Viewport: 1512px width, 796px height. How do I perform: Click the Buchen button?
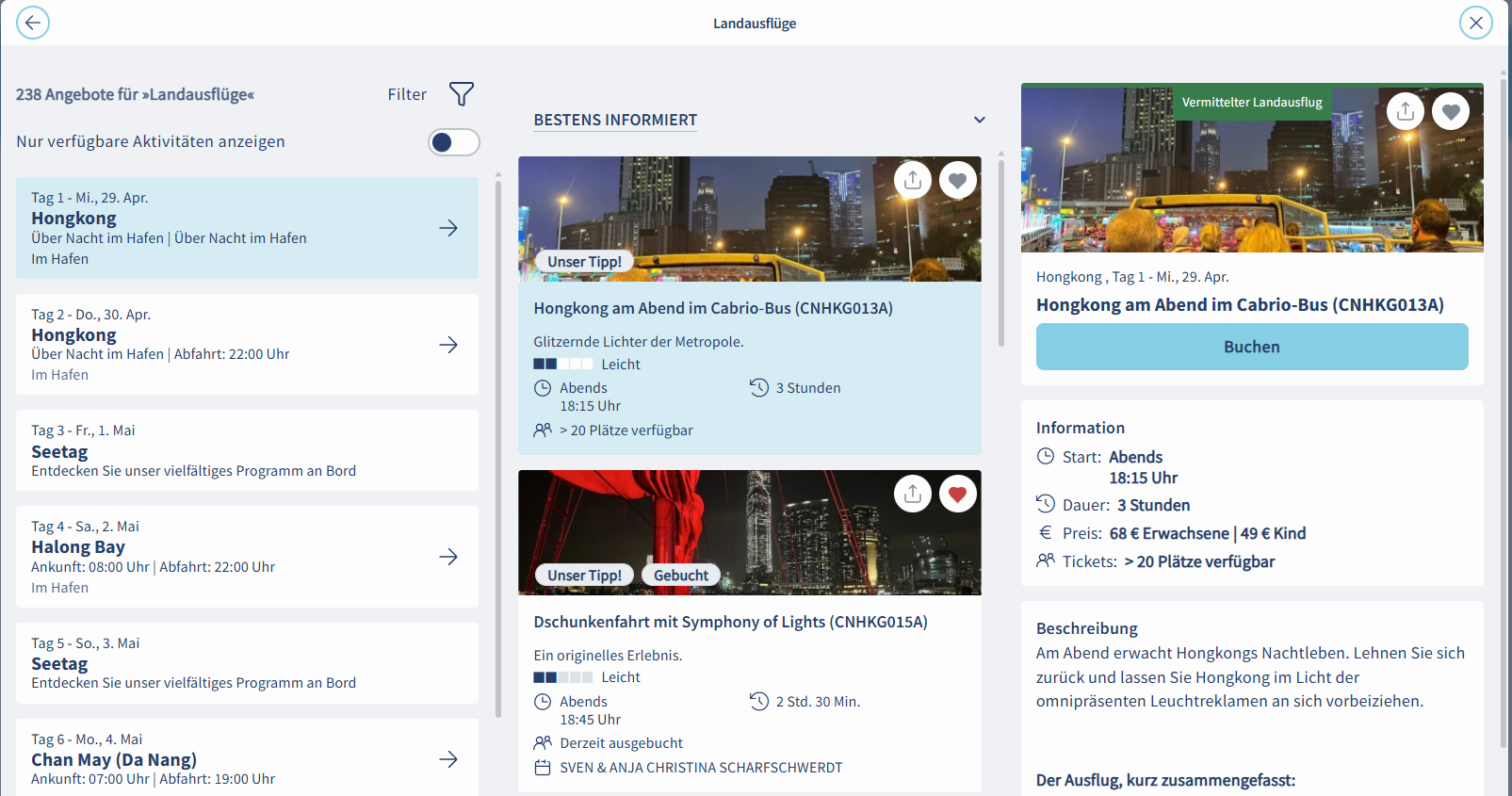click(1251, 347)
